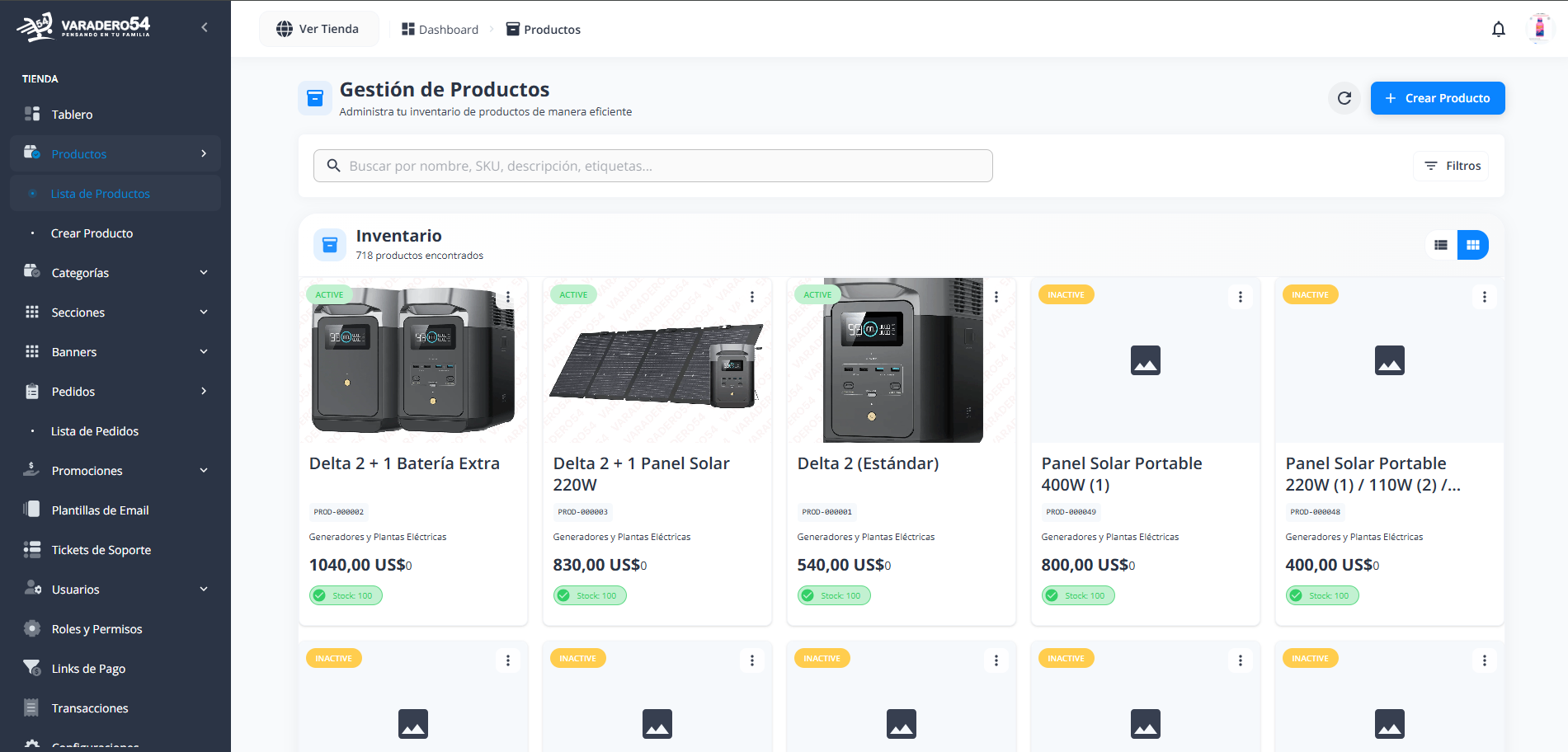Screen dimensions: 1568x752
Task: Click the refresh products icon
Action: pyautogui.click(x=1344, y=98)
